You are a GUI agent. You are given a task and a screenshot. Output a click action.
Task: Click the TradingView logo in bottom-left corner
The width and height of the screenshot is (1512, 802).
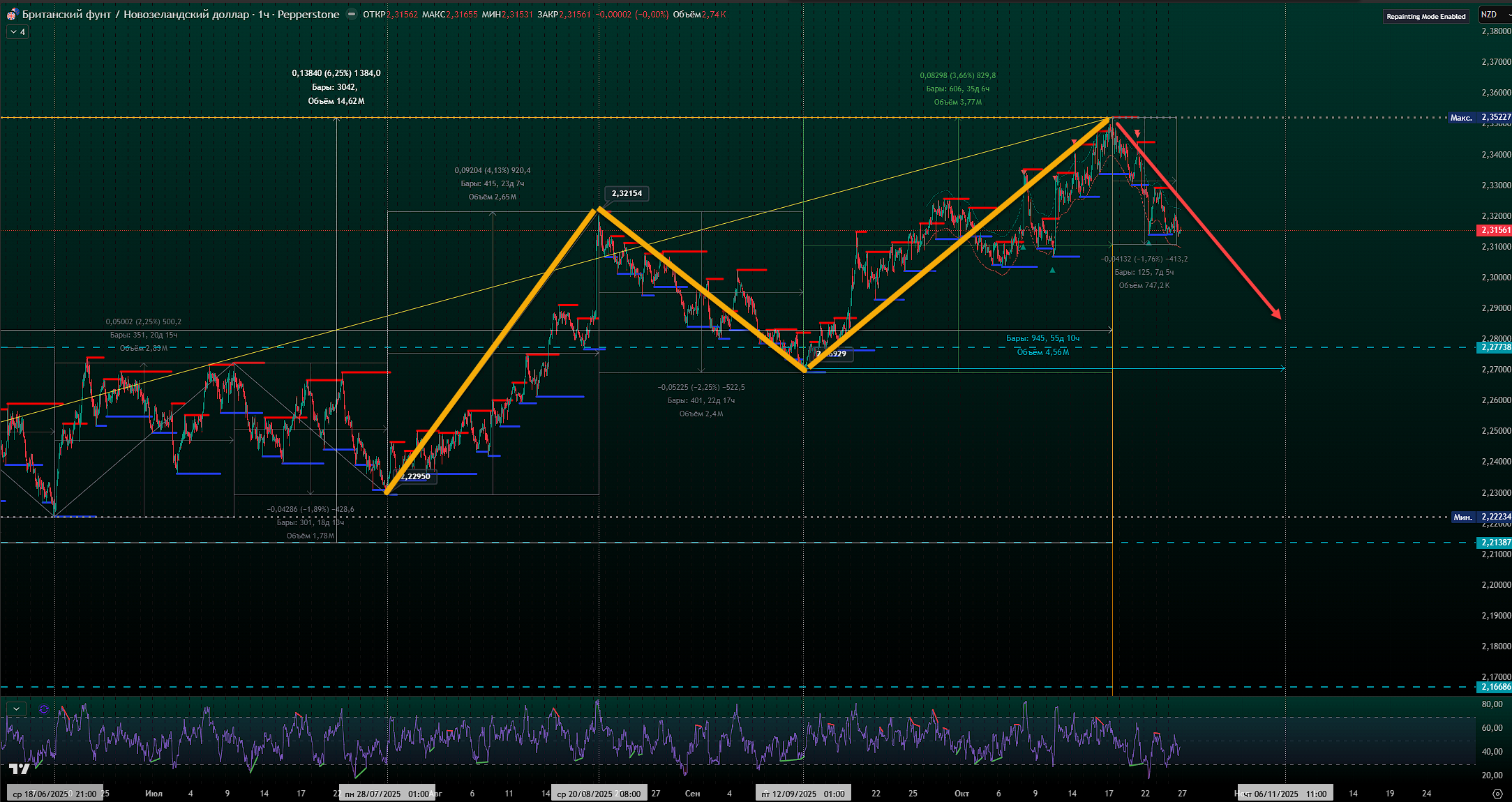click(x=20, y=769)
